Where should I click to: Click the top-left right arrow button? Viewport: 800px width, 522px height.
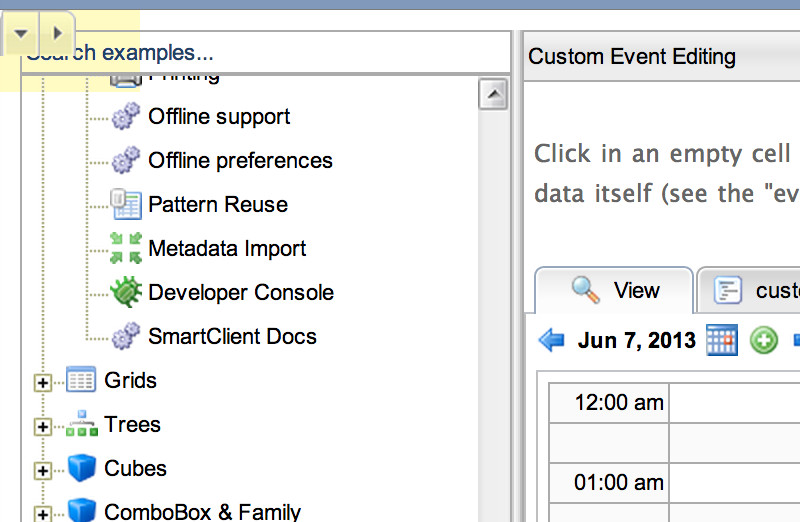coord(57,33)
